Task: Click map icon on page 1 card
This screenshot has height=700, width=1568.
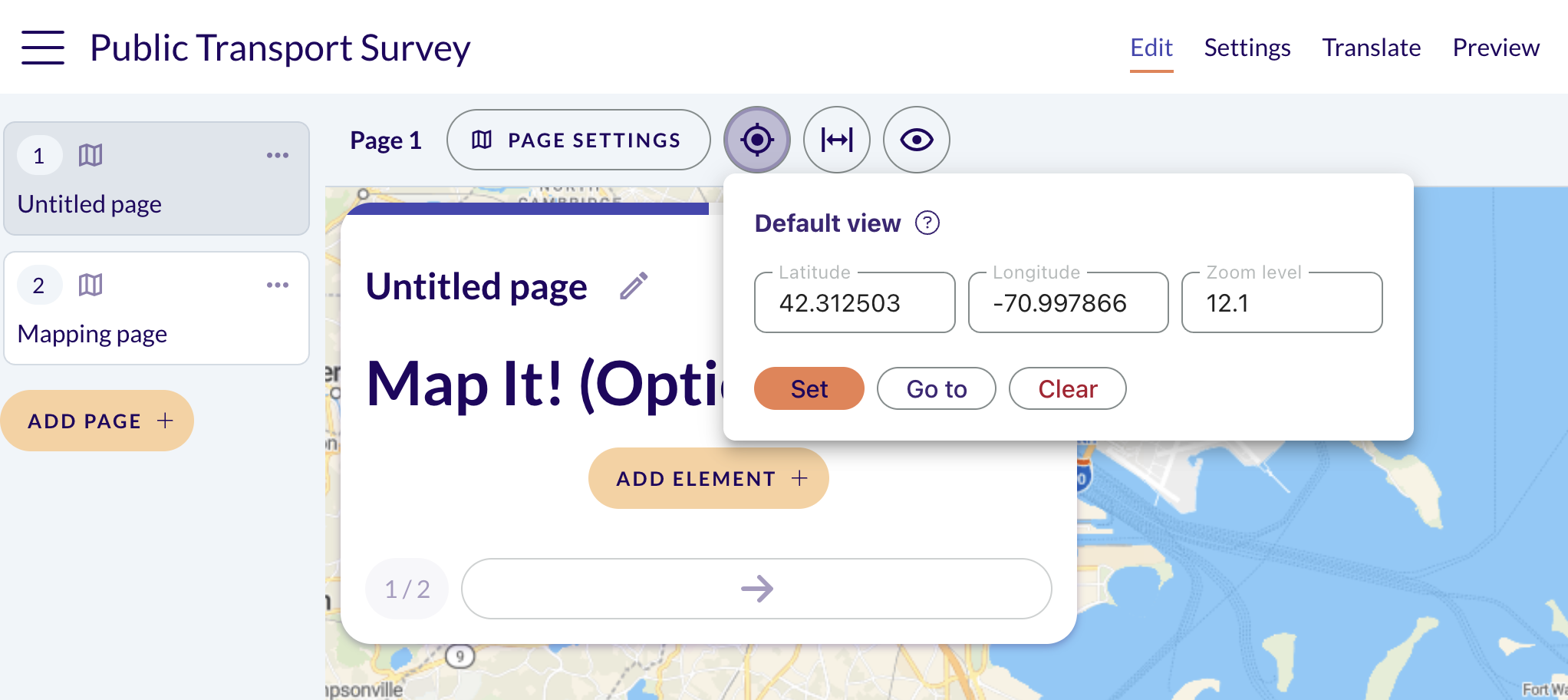Action: pyautogui.click(x=91, y=155)
